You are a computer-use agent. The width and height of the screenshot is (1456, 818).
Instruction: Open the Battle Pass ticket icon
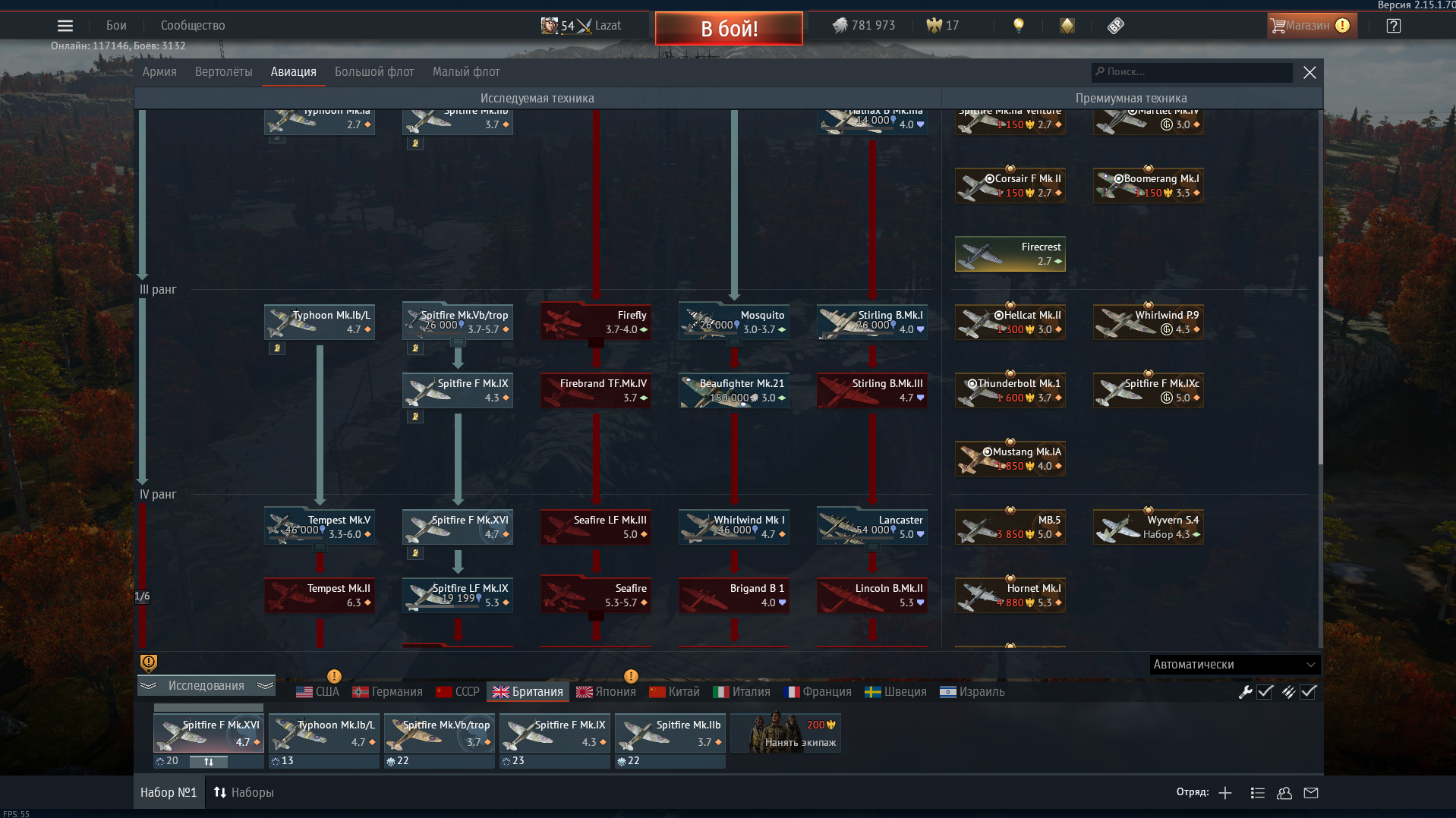[1115, 26]
